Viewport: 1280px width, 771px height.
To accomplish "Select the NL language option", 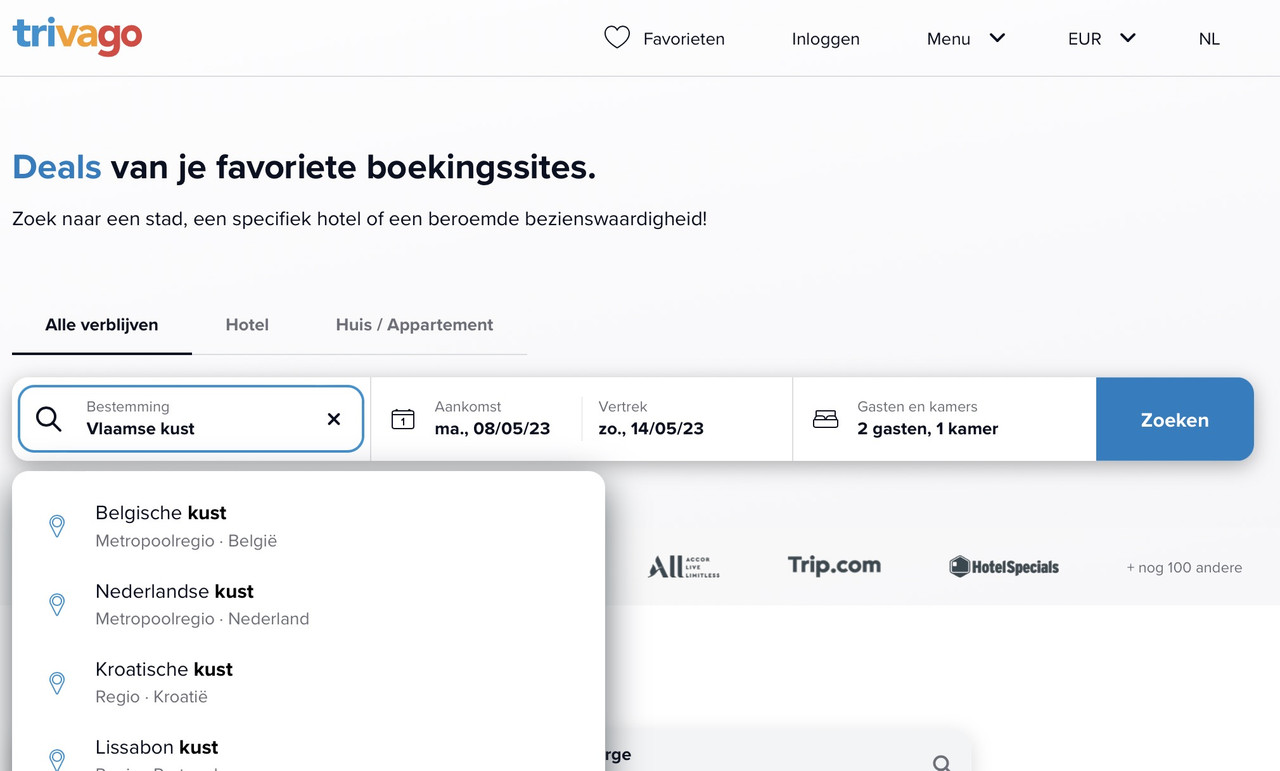I will (1209, 39).
